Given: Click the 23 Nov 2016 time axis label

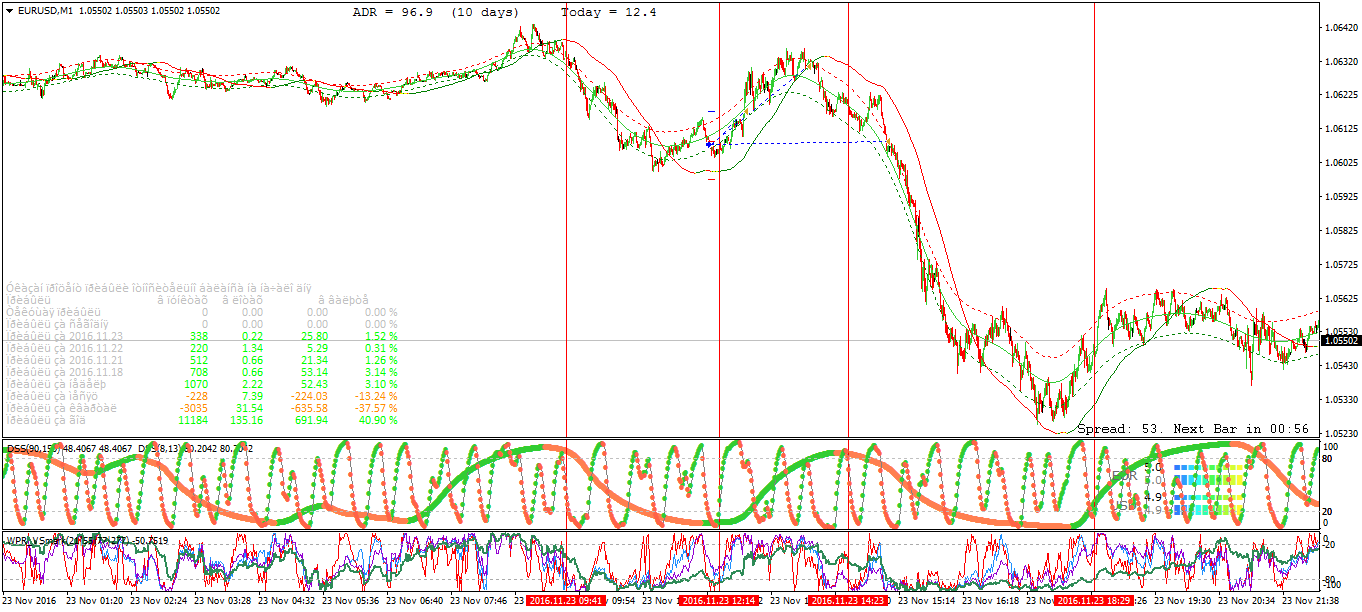Looking at the screenshot, I should (31, 601).
